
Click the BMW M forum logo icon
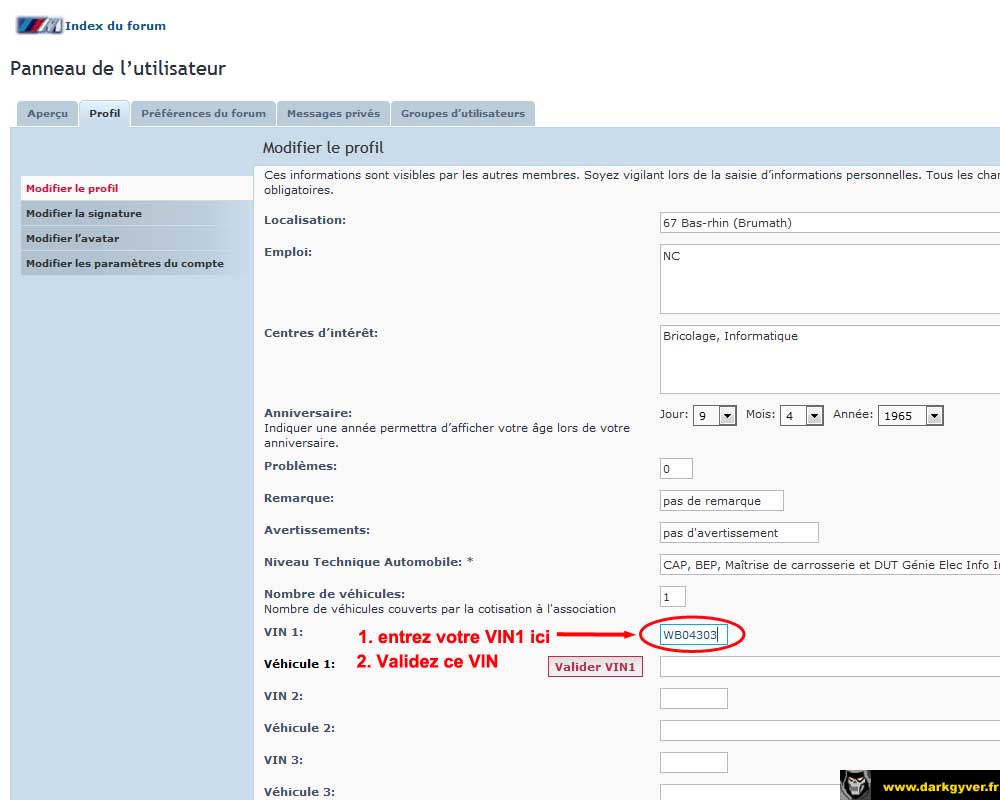(x=39, y=26)
